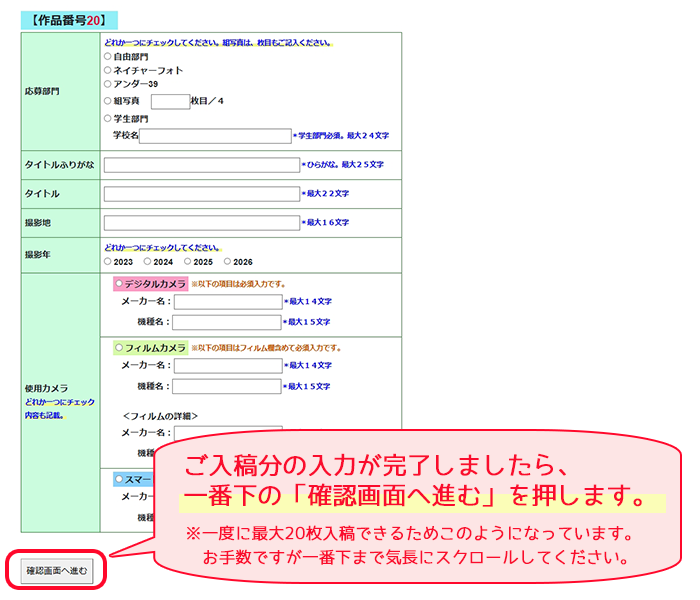Pick 2026 year radio button
Image resolution: width=700 pixels, height=600 pixels.
(227, 261)
